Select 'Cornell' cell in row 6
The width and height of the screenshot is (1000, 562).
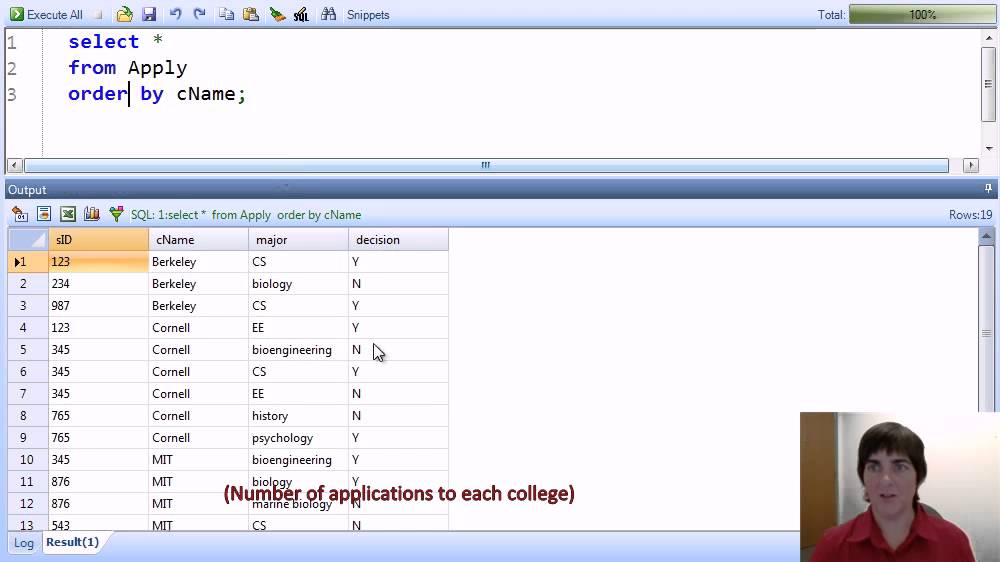198,372
